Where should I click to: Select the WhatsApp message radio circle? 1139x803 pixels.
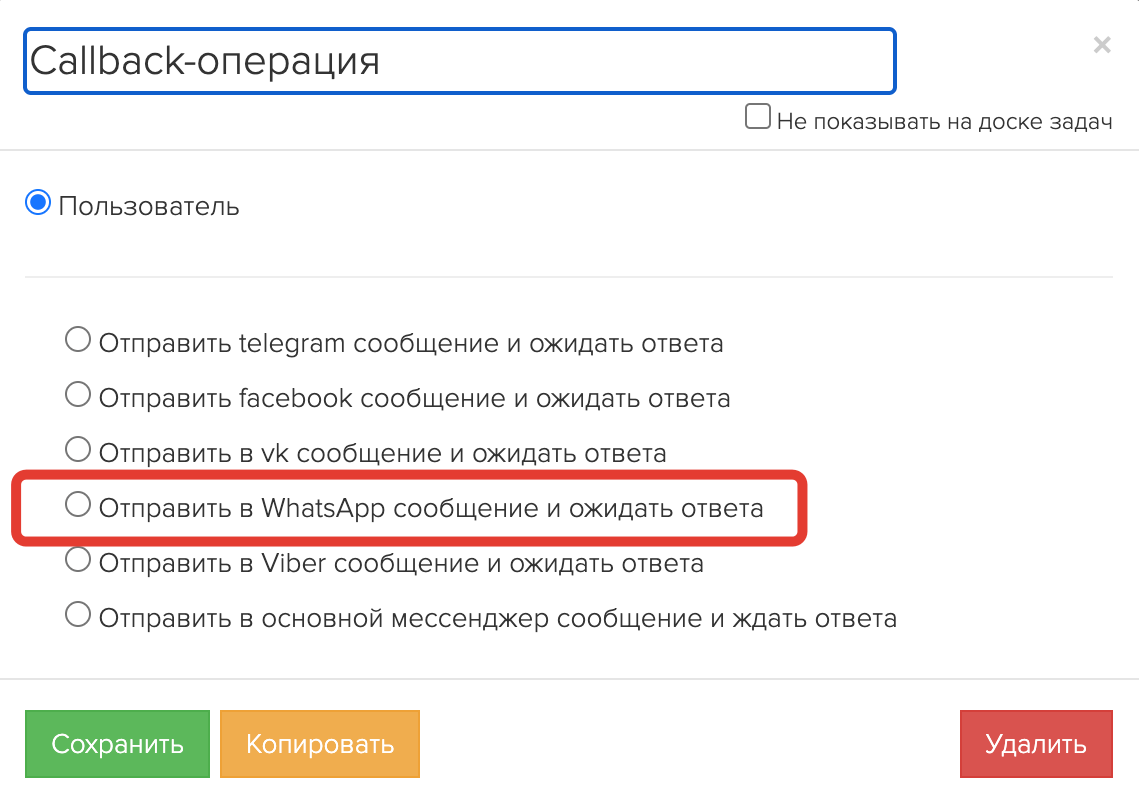[77, 505]
